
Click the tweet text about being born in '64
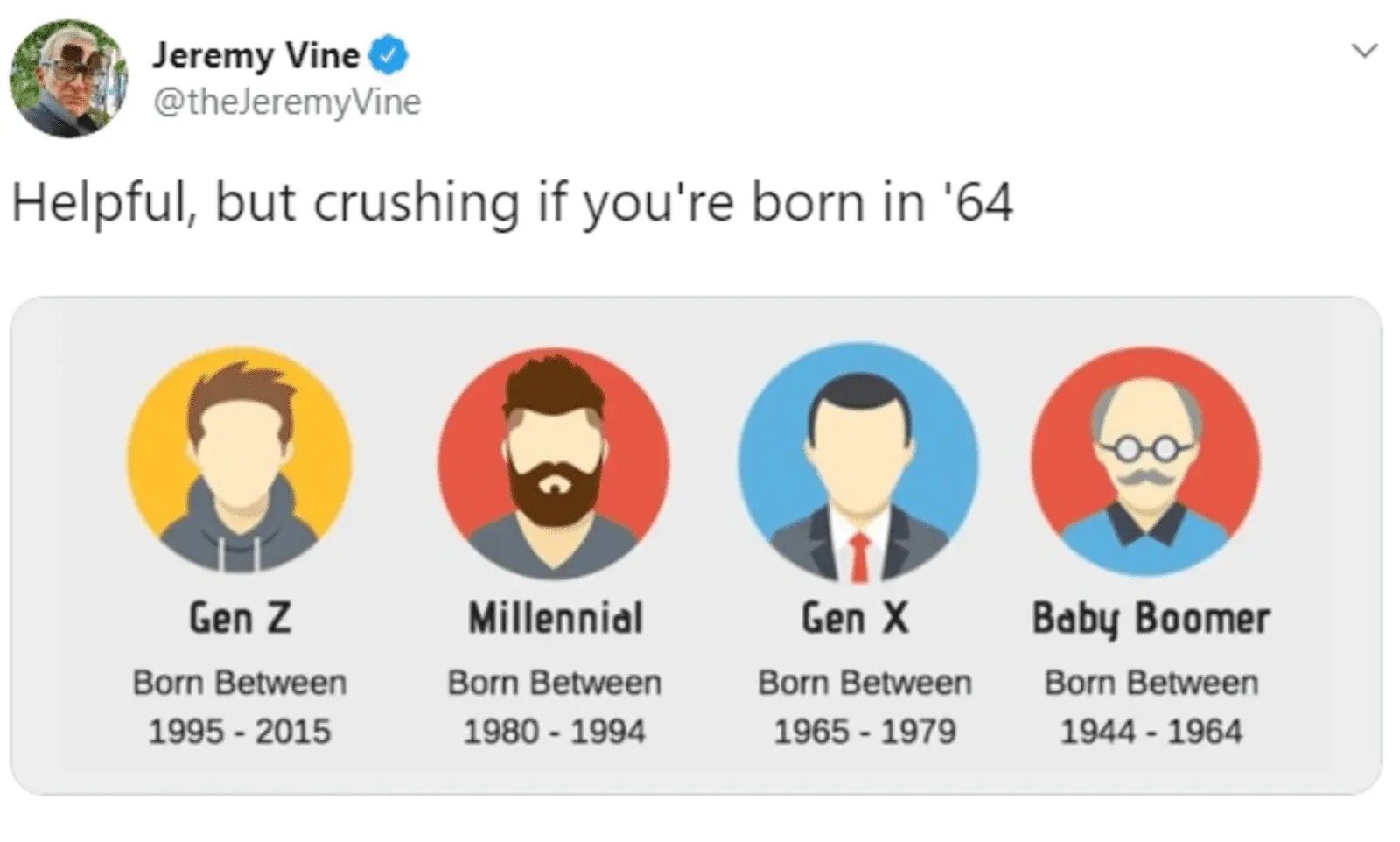(512, 202)
